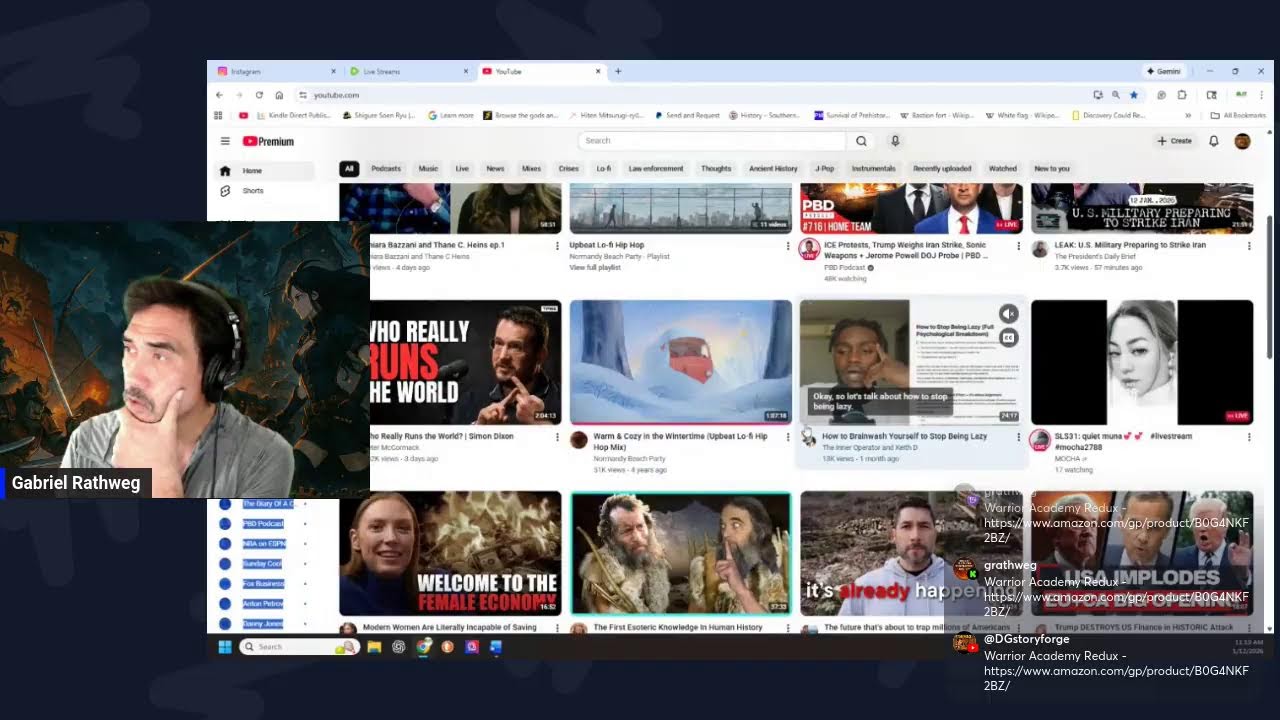1280x720 pixels.
Task: Select the Lo-fi filter chip
Action: [604, 169]
